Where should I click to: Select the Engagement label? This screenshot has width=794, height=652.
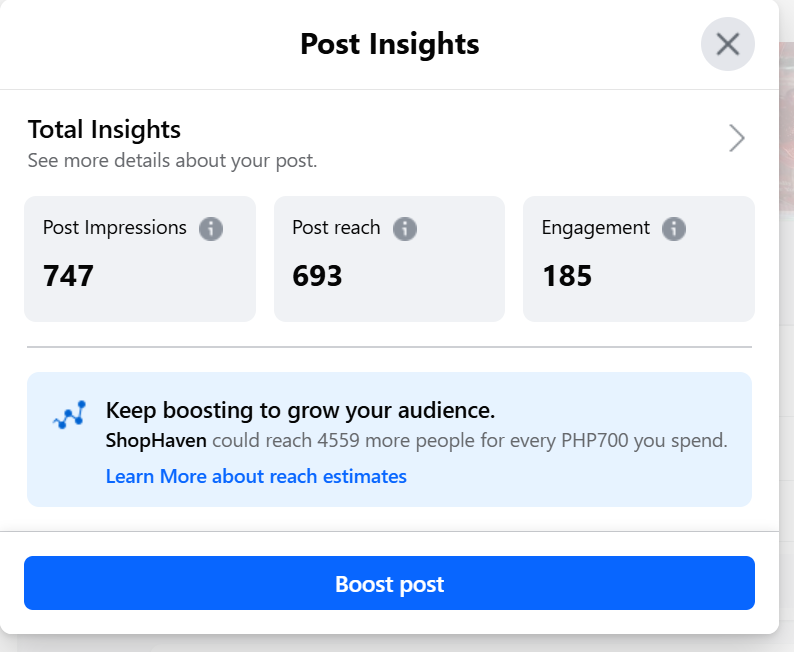[x=596, y=228]
